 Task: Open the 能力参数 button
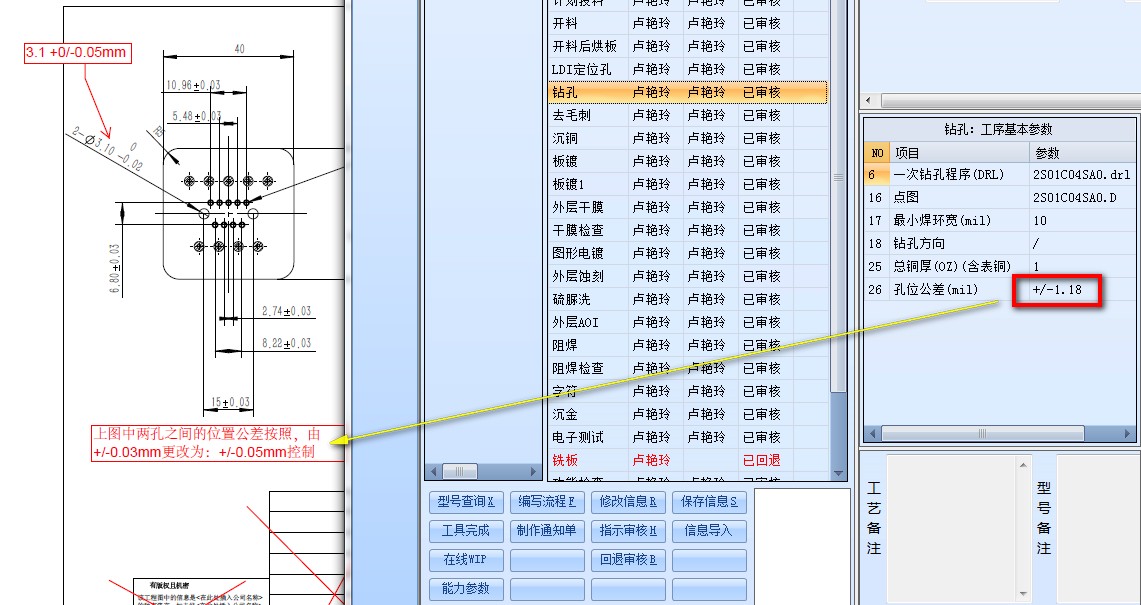click(466, 589)
